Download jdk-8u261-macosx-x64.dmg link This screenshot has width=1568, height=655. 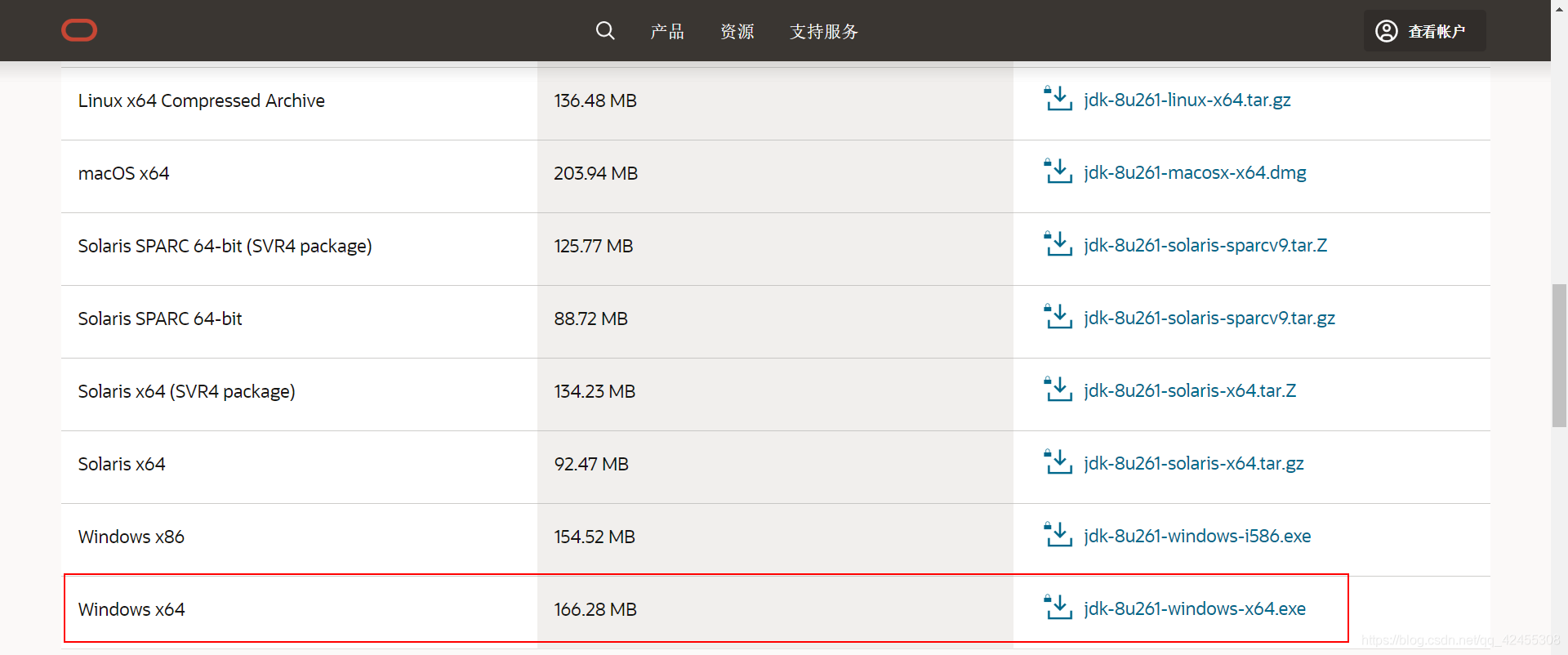click(1195, 172)
